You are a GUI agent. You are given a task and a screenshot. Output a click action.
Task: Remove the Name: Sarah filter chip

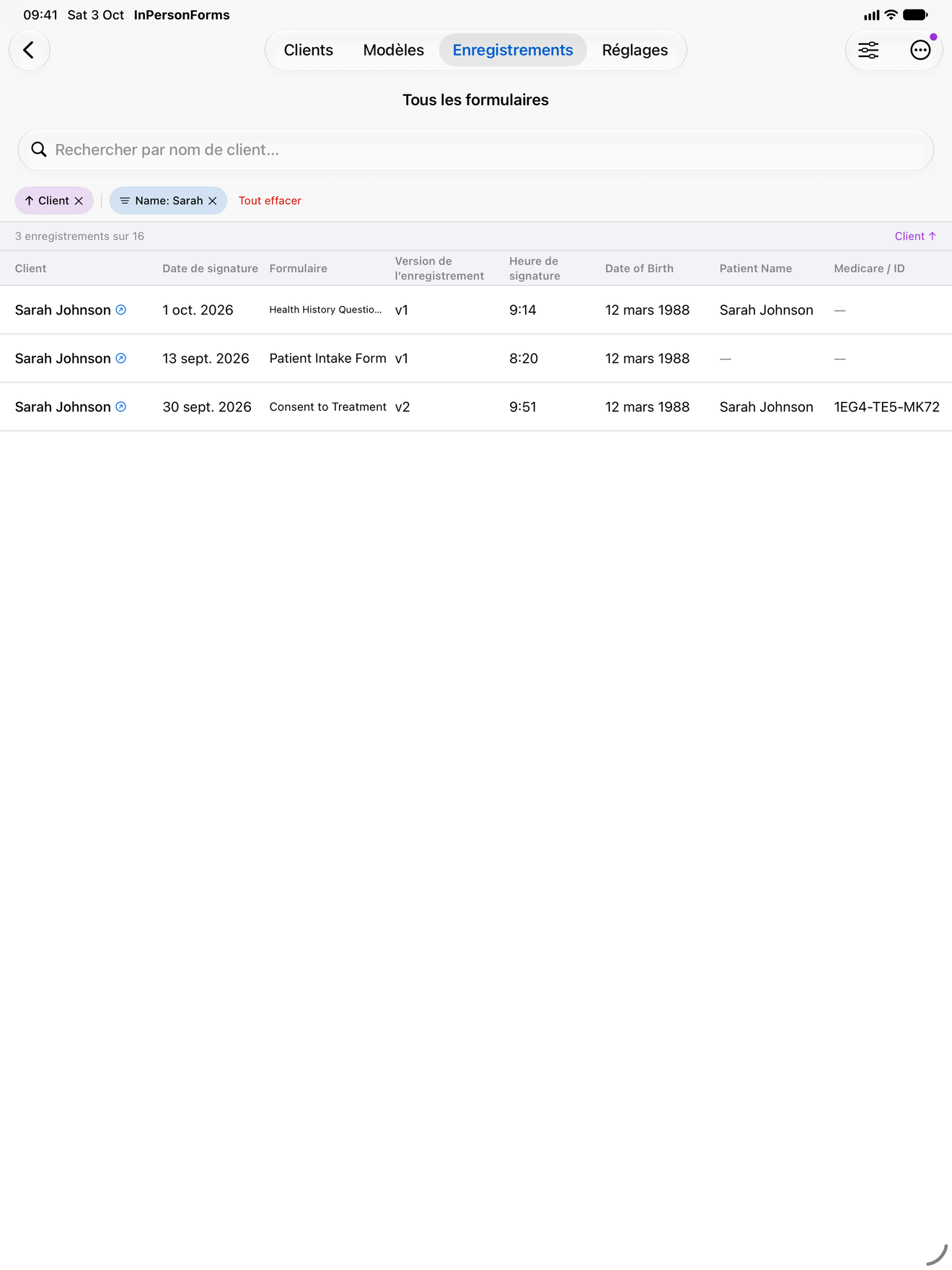(213, 201)
